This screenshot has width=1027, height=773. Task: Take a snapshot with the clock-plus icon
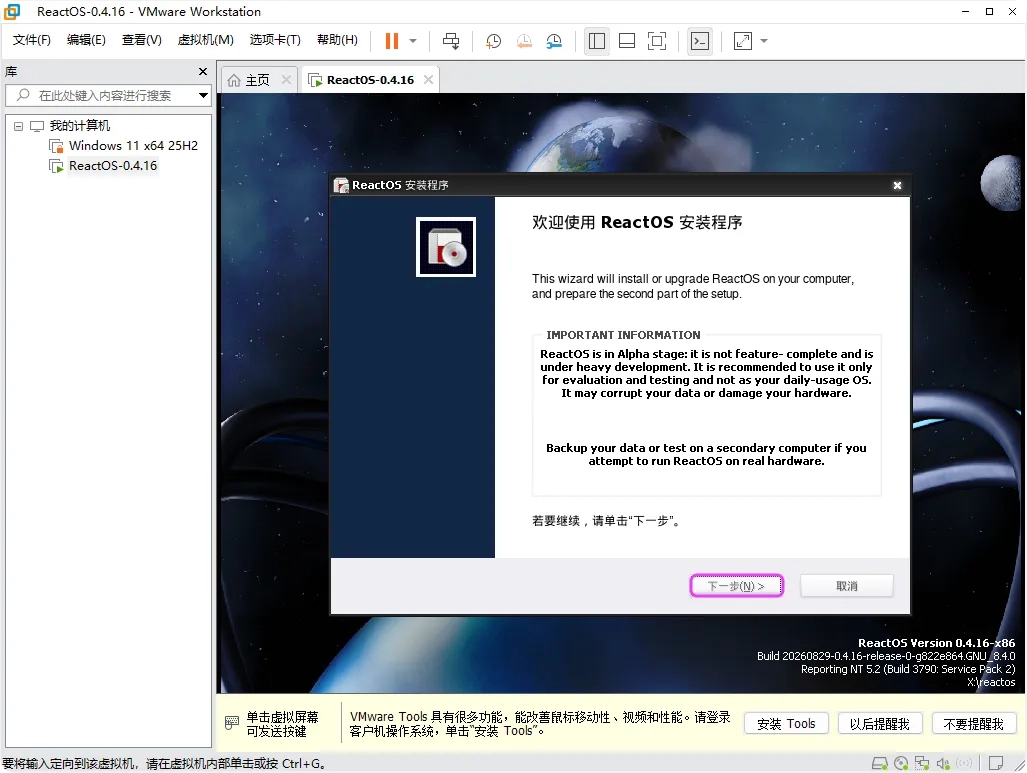click(493, 41)
